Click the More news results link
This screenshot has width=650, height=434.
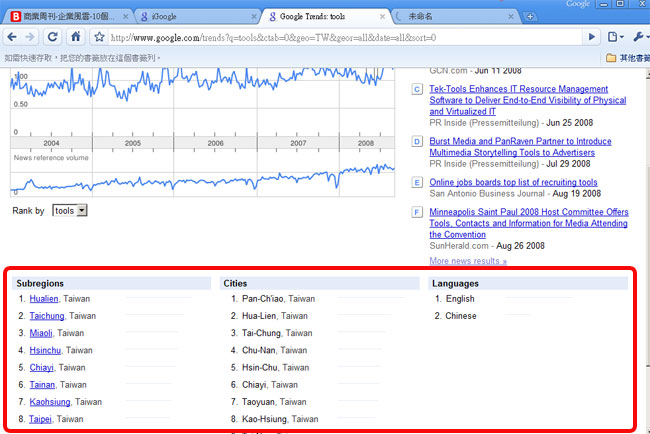click(x=468, y=261)
